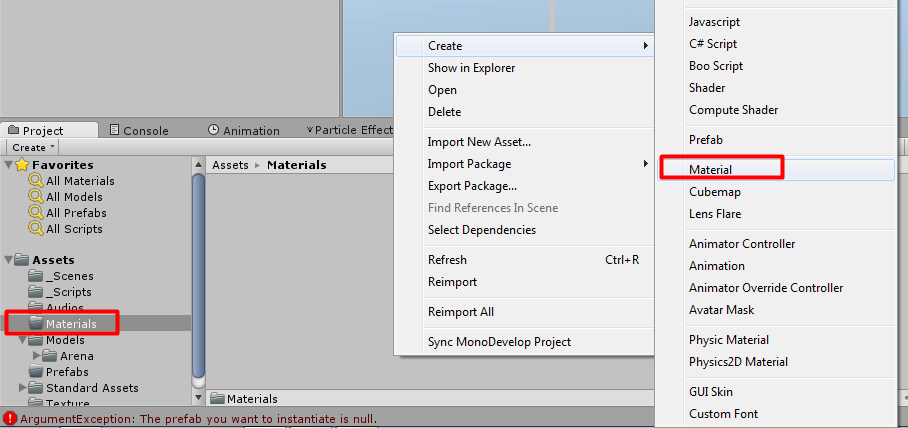Select the Standard Assets folder label

[x=92, y=387]
